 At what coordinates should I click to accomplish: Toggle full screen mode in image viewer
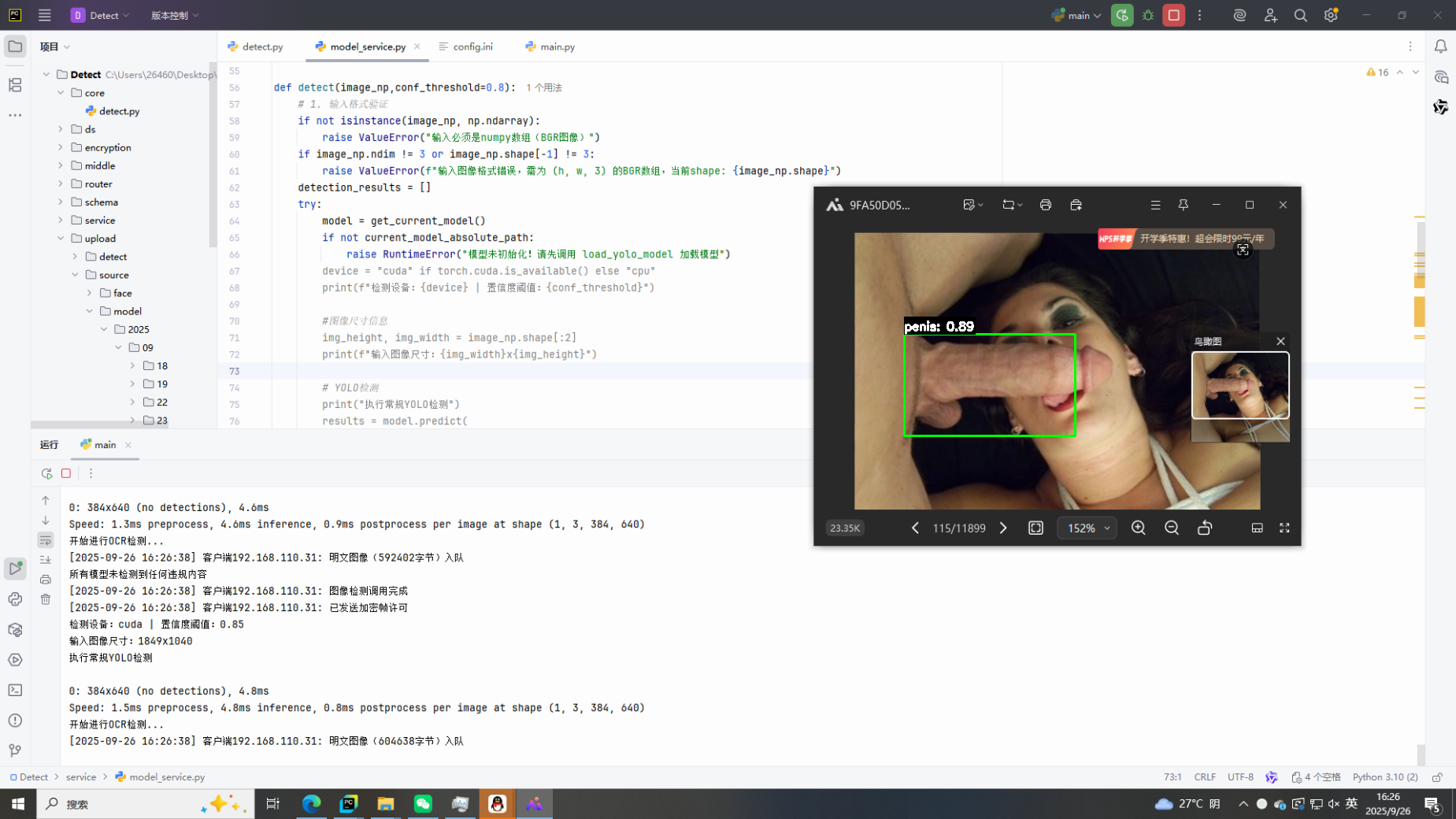[x=1284, y=528]
